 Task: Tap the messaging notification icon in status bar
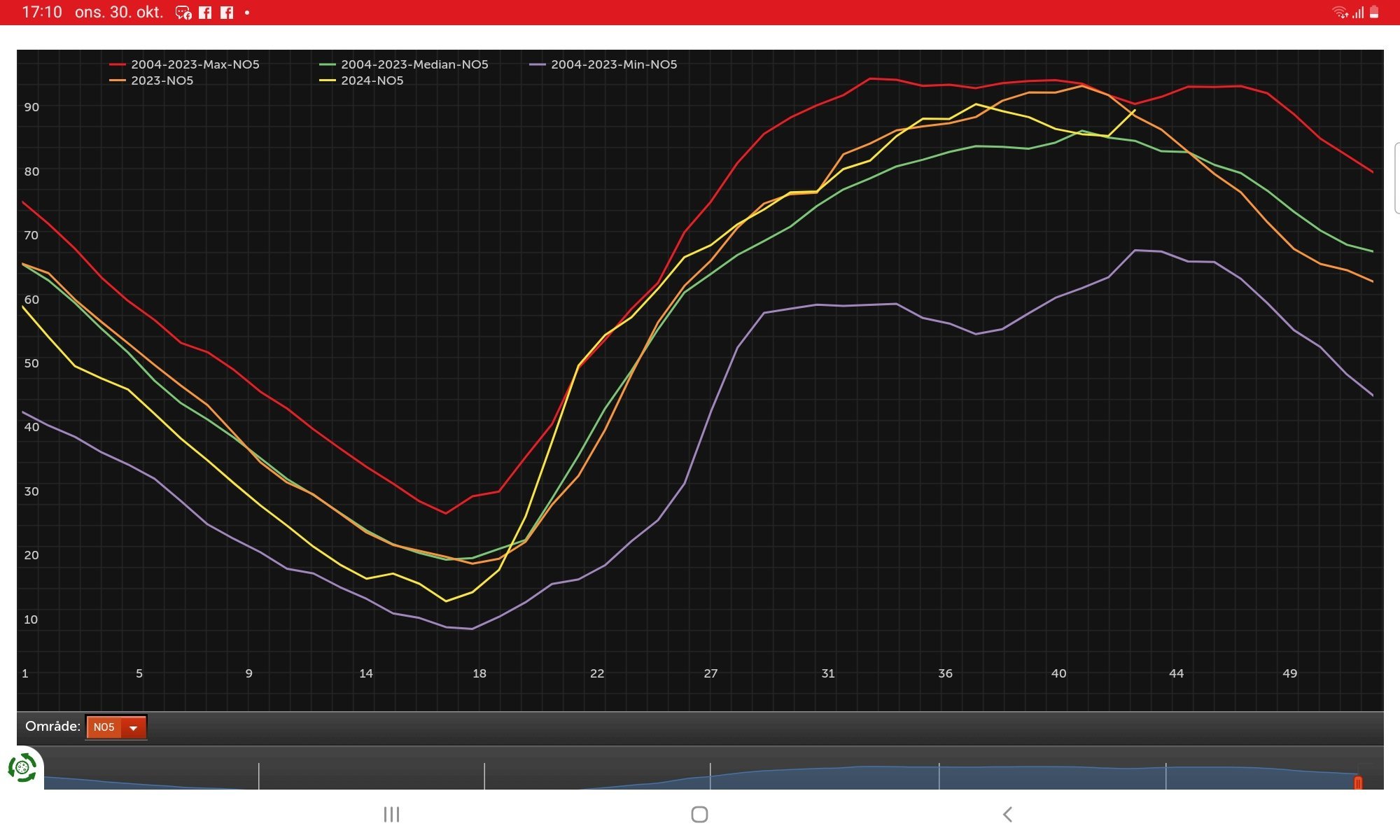tap(183, 13)
